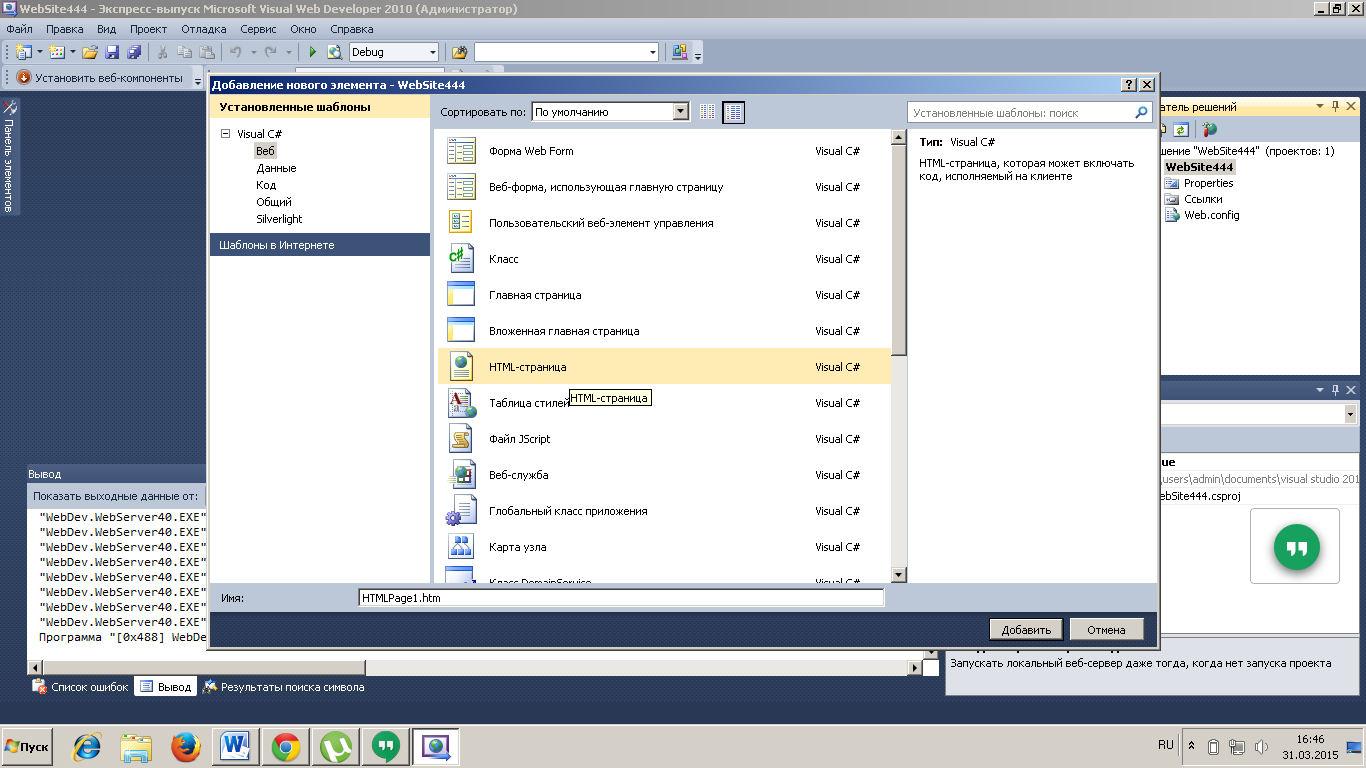Click Установить веб-компоненты button
Image resolution: width=1366 pixels, height=768 pixels.
(x=100, y=77)
